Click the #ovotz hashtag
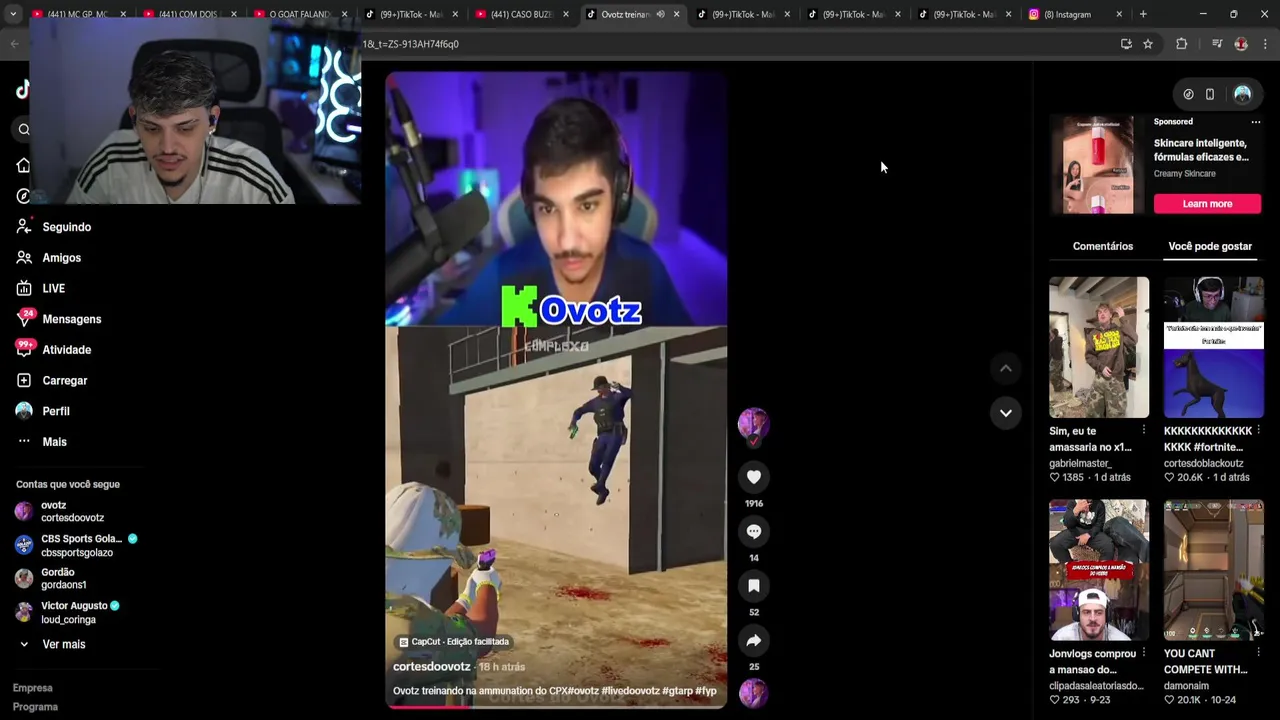The image size is (1280, 720). tap(582, 691)
